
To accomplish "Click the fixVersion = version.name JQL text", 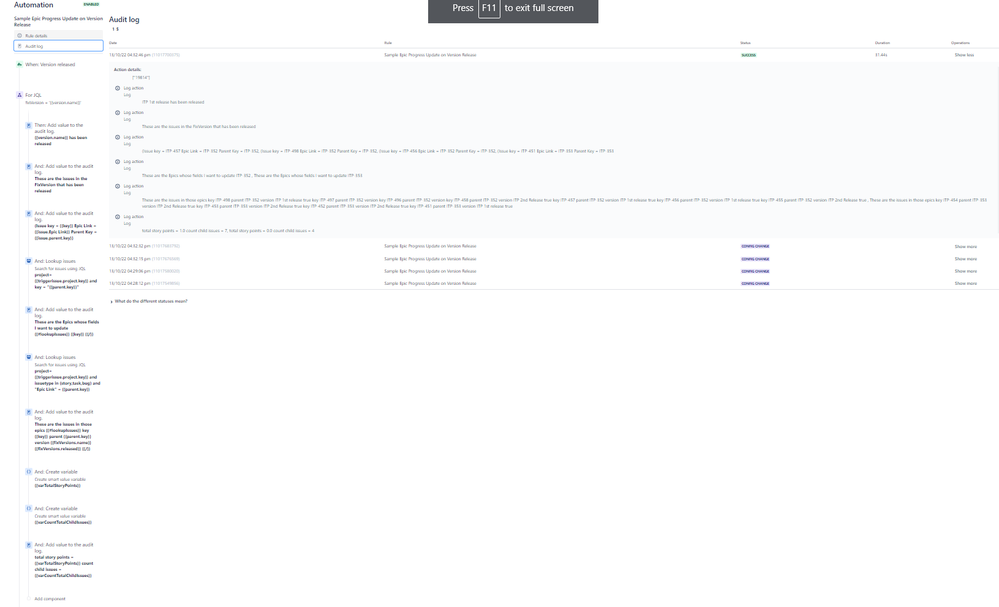I will pyautogui.click(x=53, y=103).
